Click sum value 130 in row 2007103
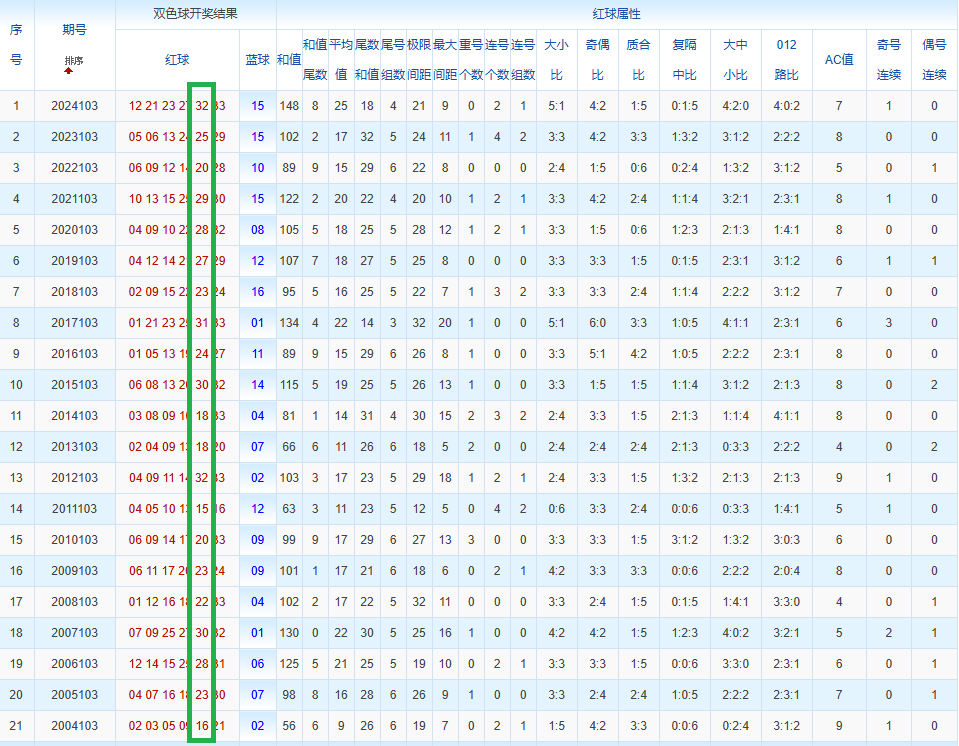The height and width of the screenshot is (746, 959). tap(289, 632)
